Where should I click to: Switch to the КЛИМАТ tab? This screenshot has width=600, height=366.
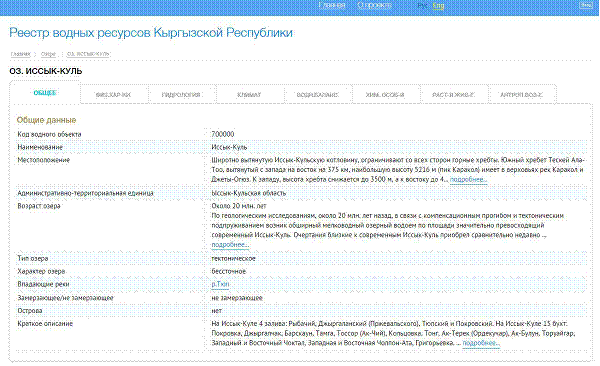[249, 95]
